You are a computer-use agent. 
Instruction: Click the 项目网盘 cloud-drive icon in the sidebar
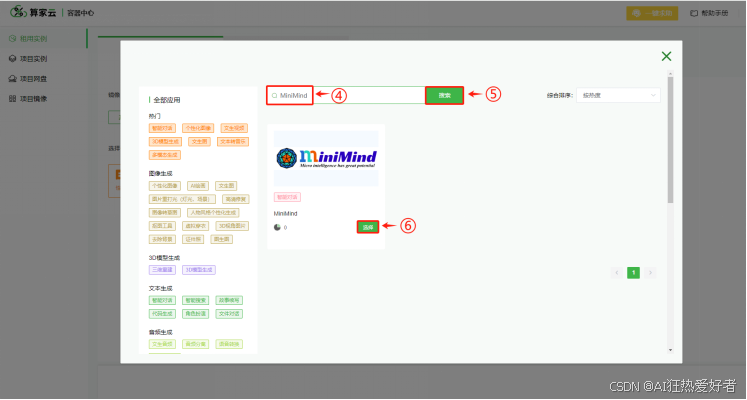[13, 79]
